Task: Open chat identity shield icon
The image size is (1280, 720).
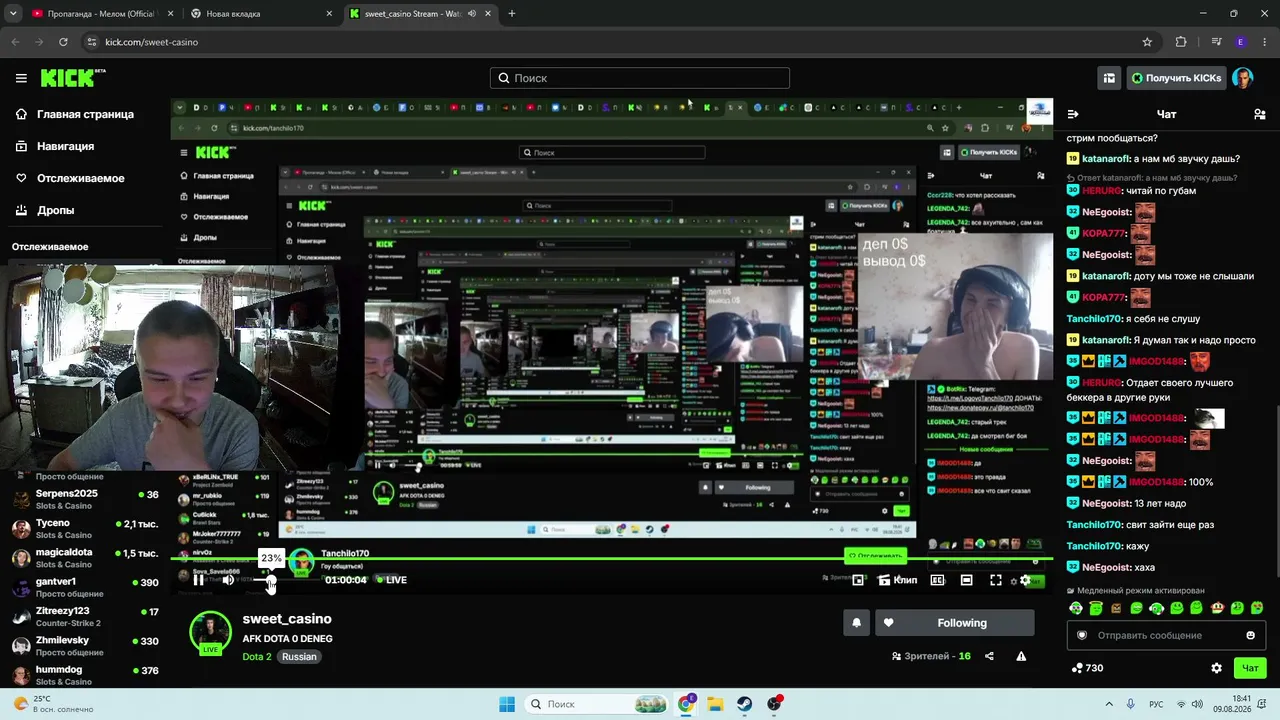Action: pyautogui.click(x=1081, y=635)
